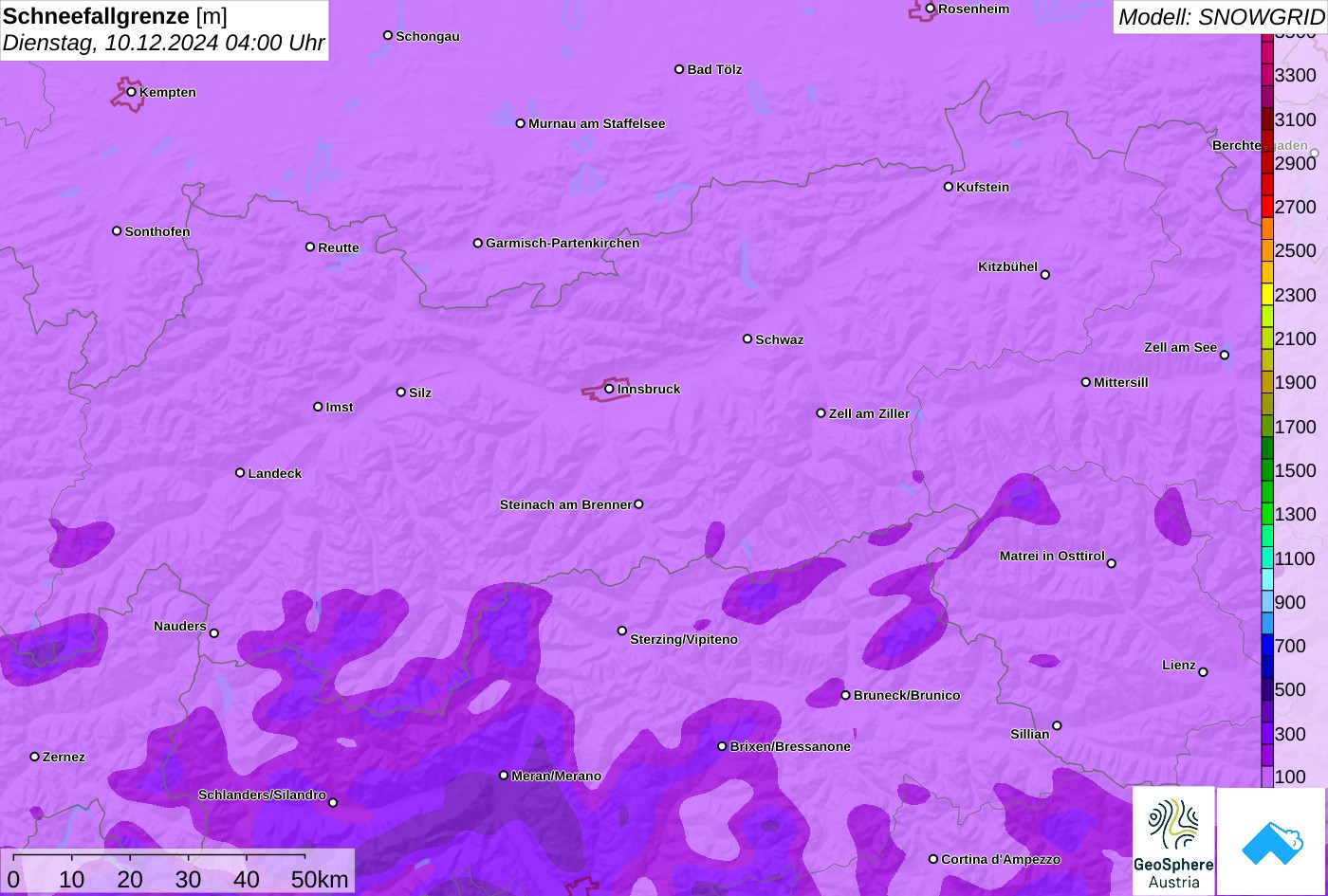
Task: Click the green 1500 legend color
Action: pos(1267,470)
